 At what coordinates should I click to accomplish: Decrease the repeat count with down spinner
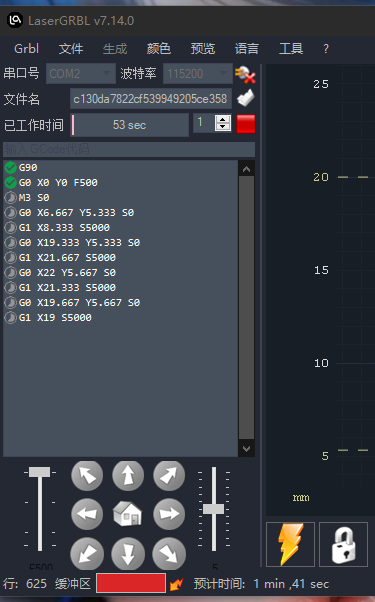click(223, 127)
